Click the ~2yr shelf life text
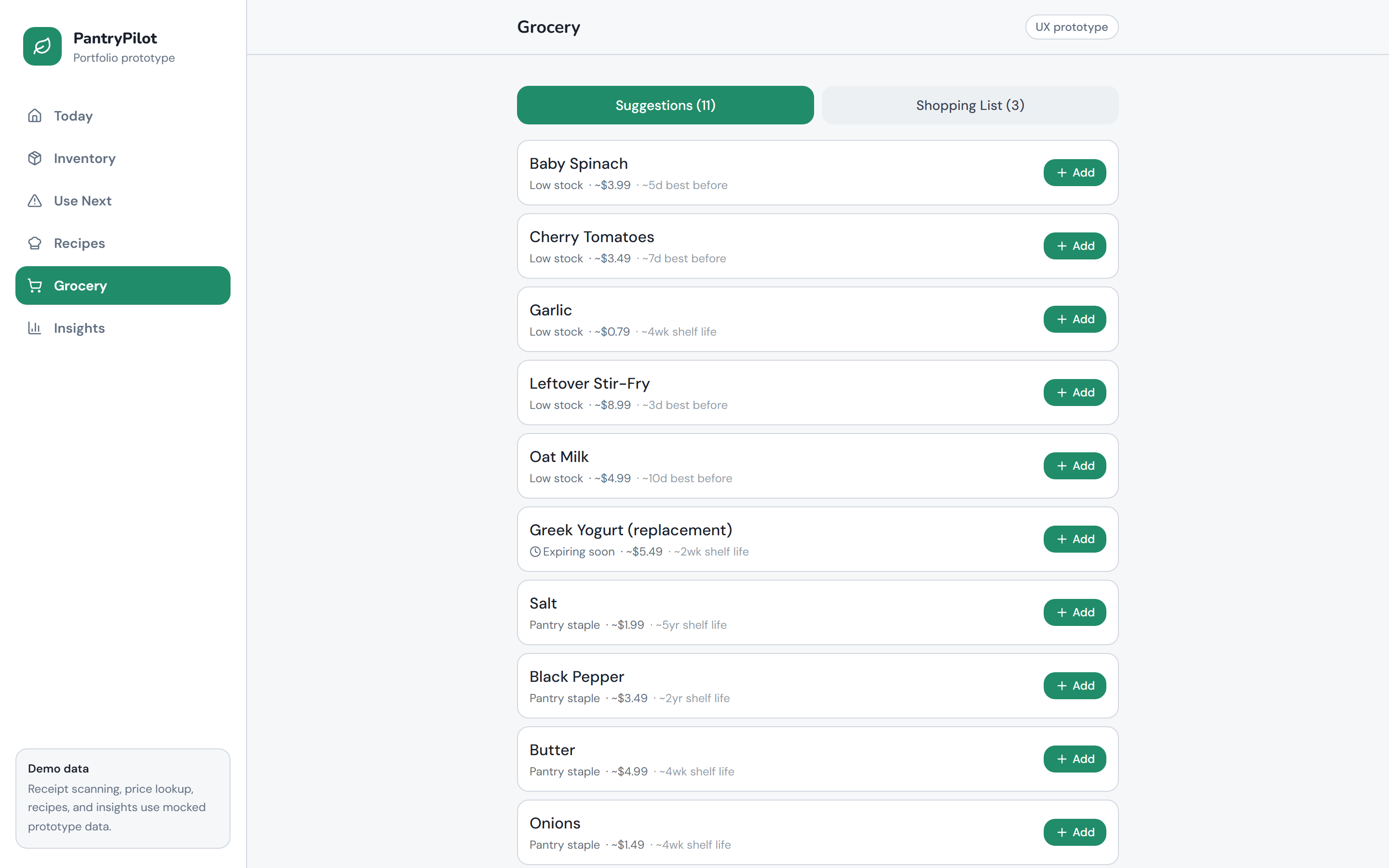The height and width of the screenshot is (868, 1389). pos(694,699)
